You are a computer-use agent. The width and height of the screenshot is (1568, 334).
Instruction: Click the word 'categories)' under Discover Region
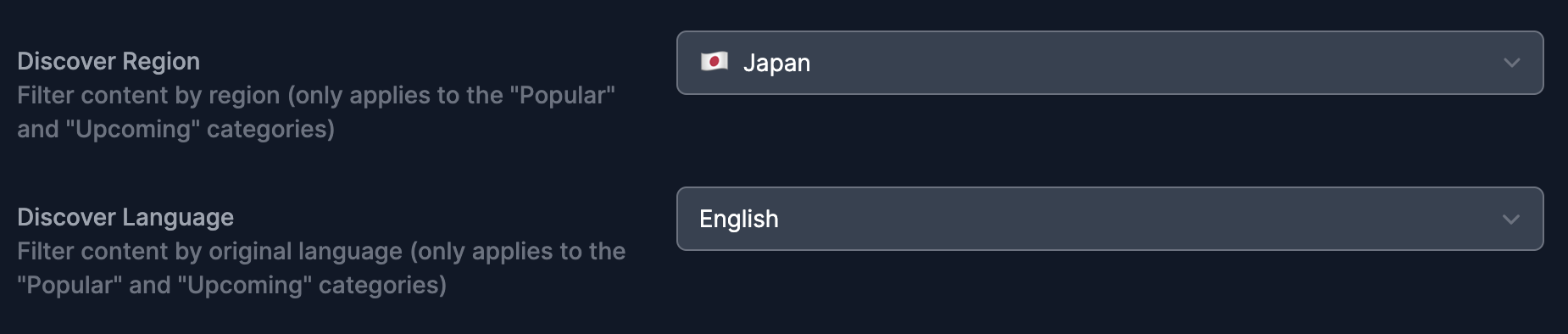click(270, 129)
